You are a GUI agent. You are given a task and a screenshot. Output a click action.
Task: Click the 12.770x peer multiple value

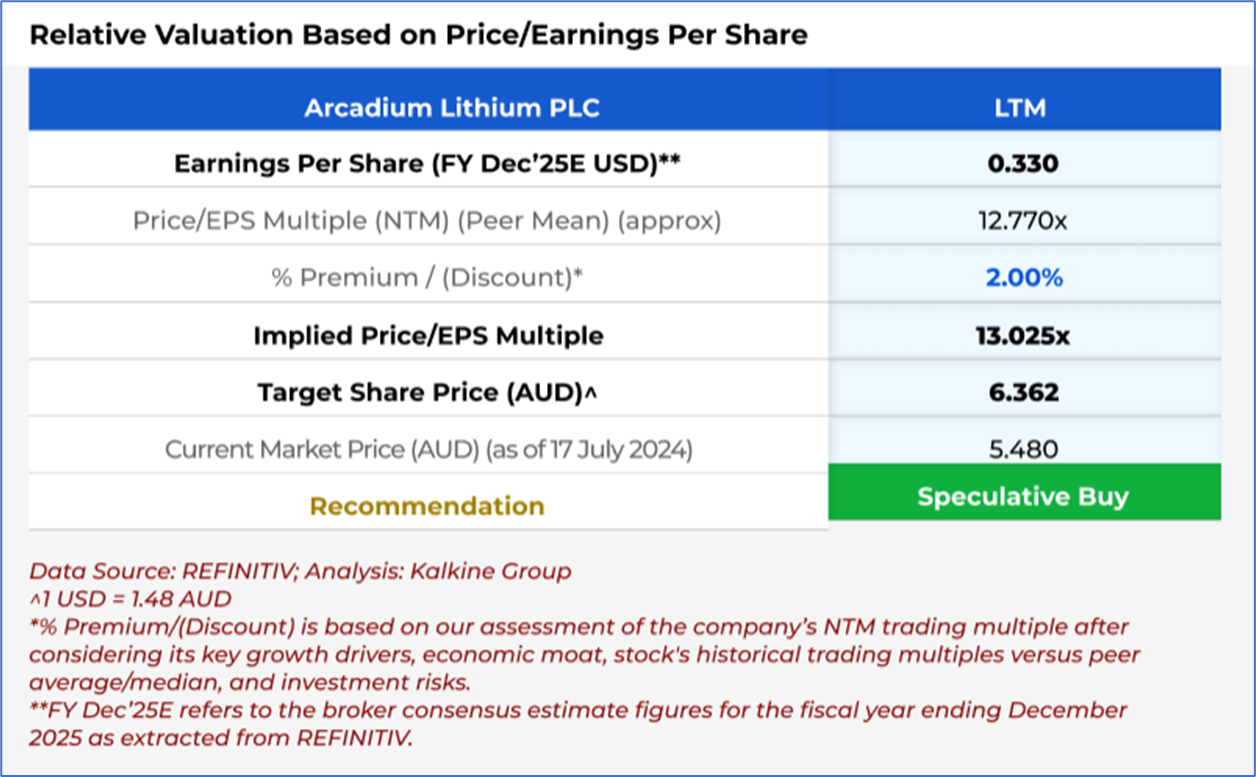pyautogui.click(x=1023, y=221)
